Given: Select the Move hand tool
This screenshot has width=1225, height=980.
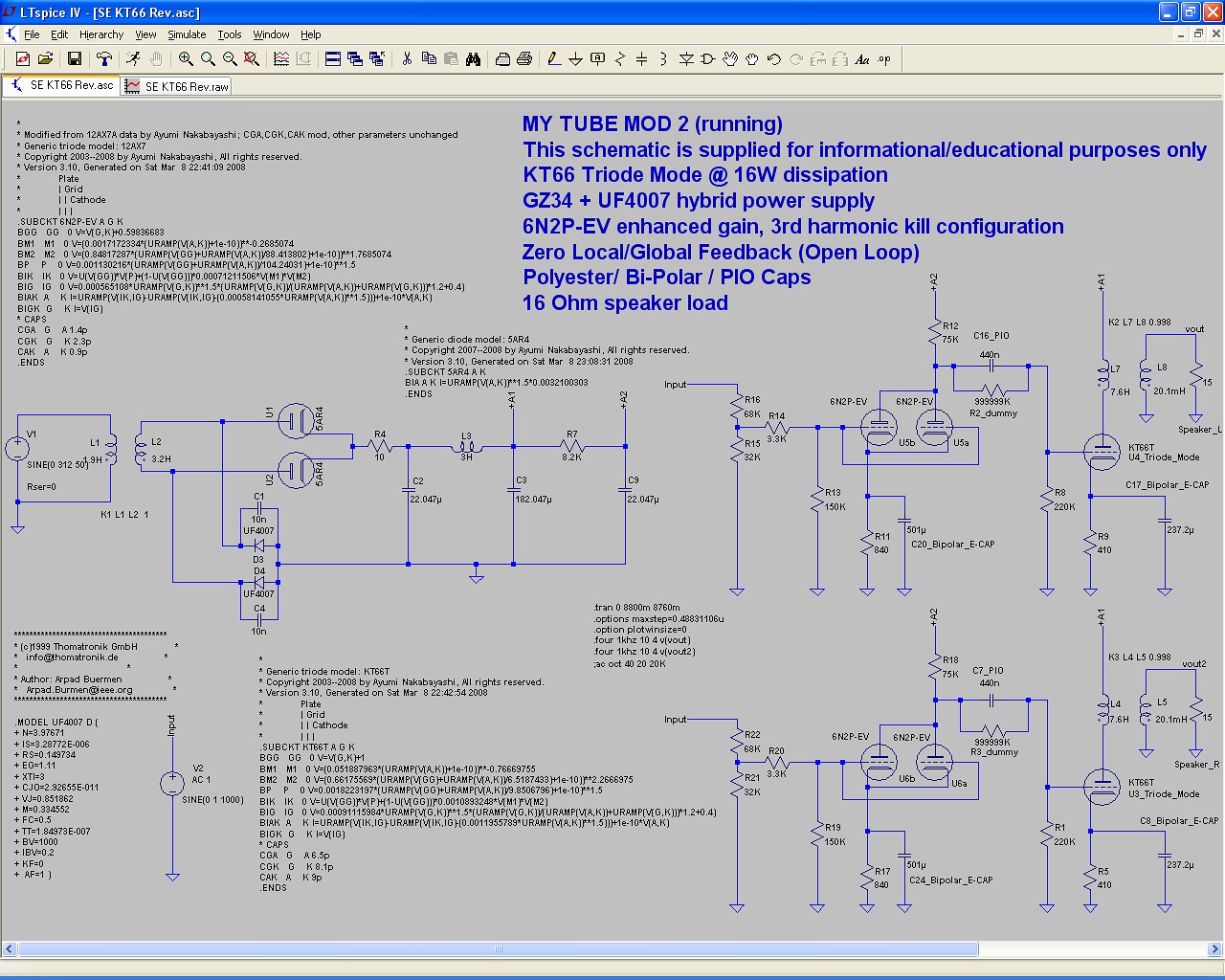Looking at the screenshot, I should [730, 59].
